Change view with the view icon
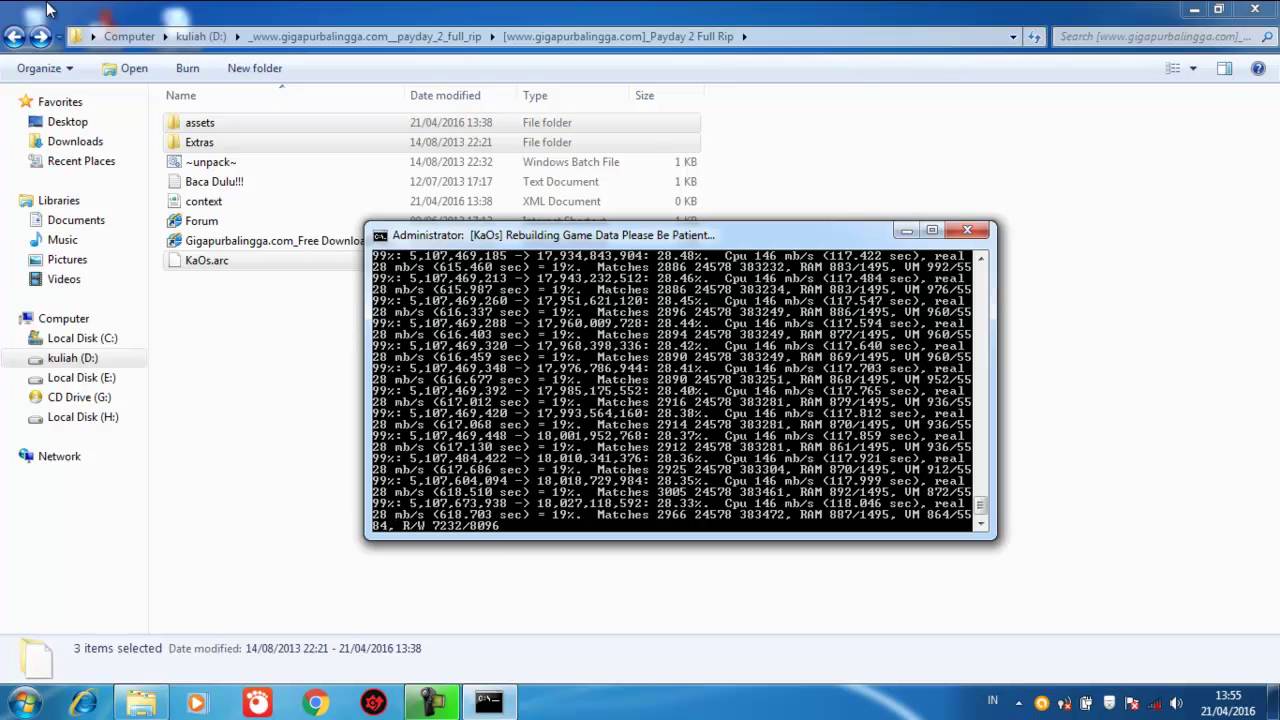 click(x=1173, y=68)
